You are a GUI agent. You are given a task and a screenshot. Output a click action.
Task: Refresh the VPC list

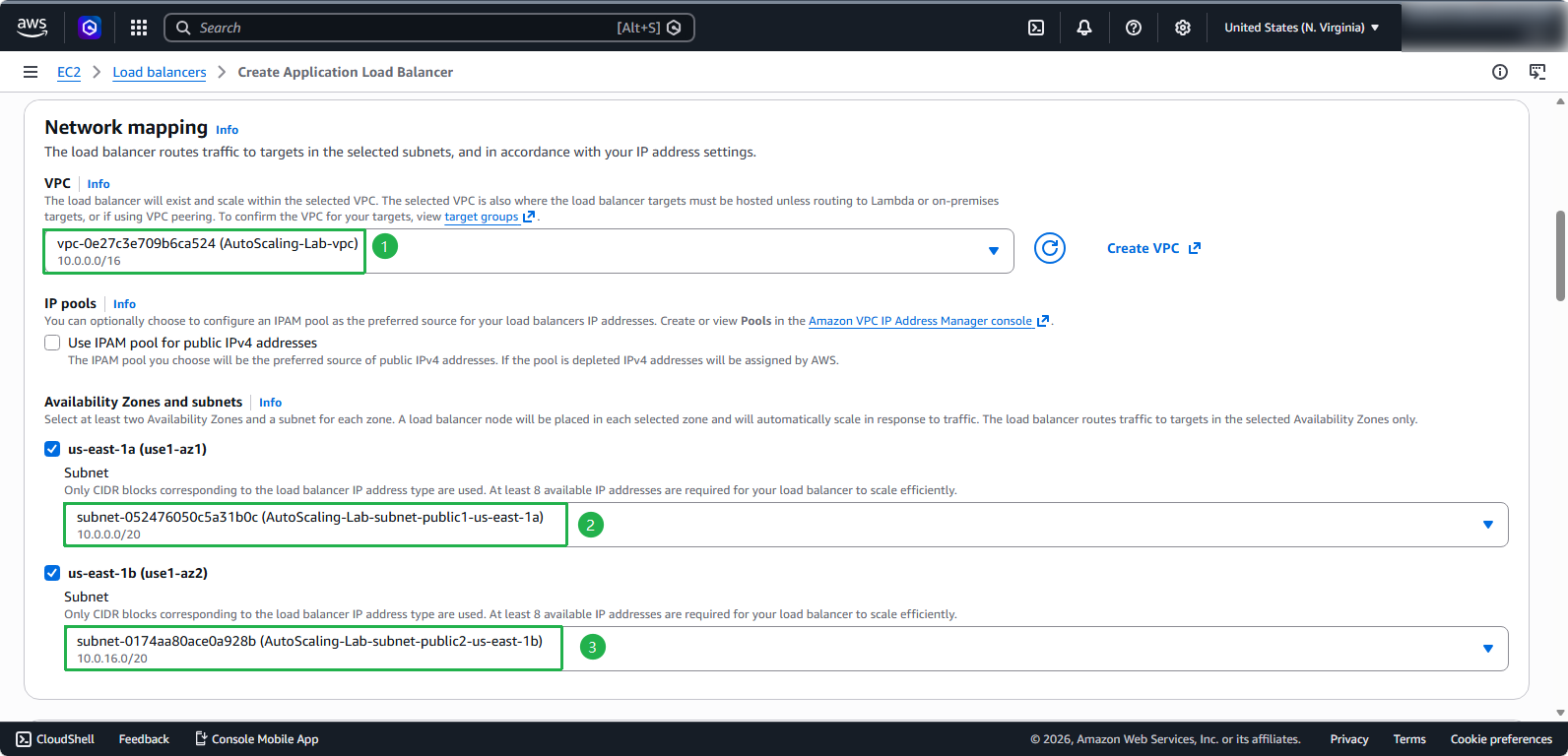pyautogui.click(x=1050, y=248)
